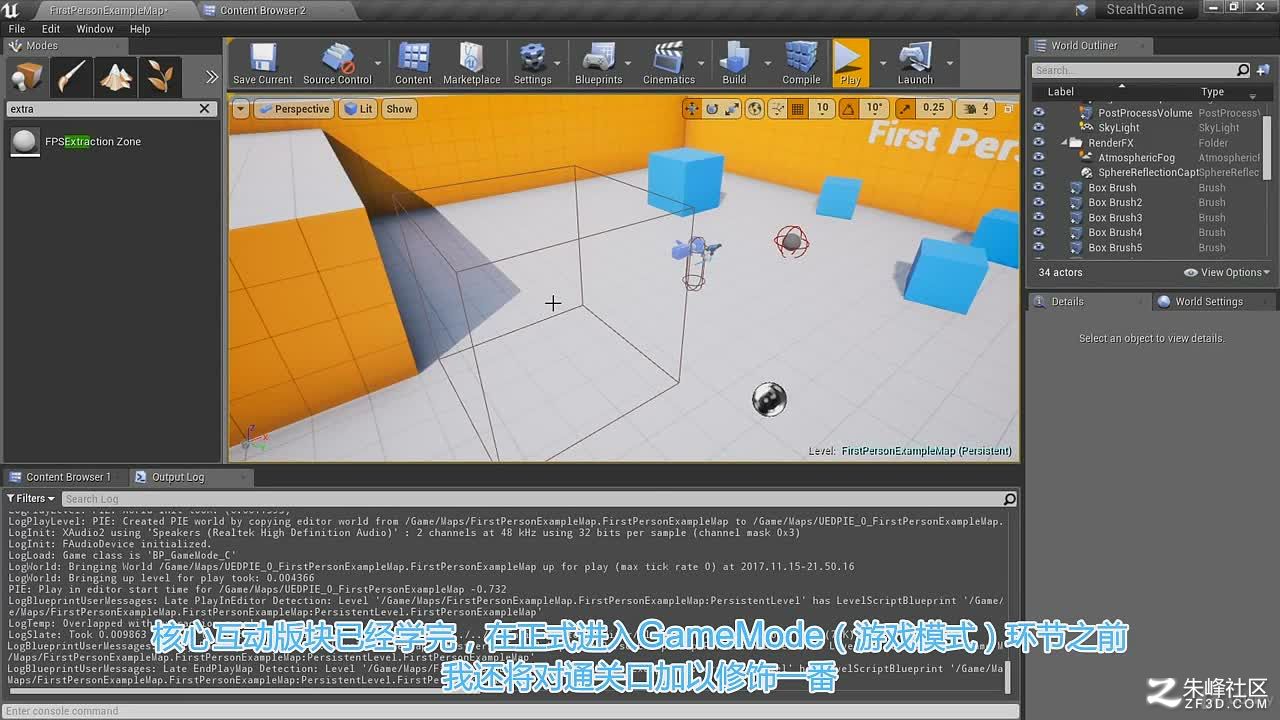The image size is (1280, 720).
Task: Select the scale gizmo tool
Action: [x=732, y=108]
